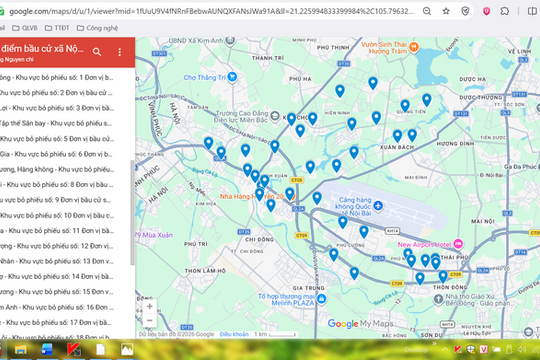Click the Nhà thờ Giáo Xứ Bến Đông church icon
Image resolution: width=540 pixels, height=360 pixels.
tap(438, 299)
